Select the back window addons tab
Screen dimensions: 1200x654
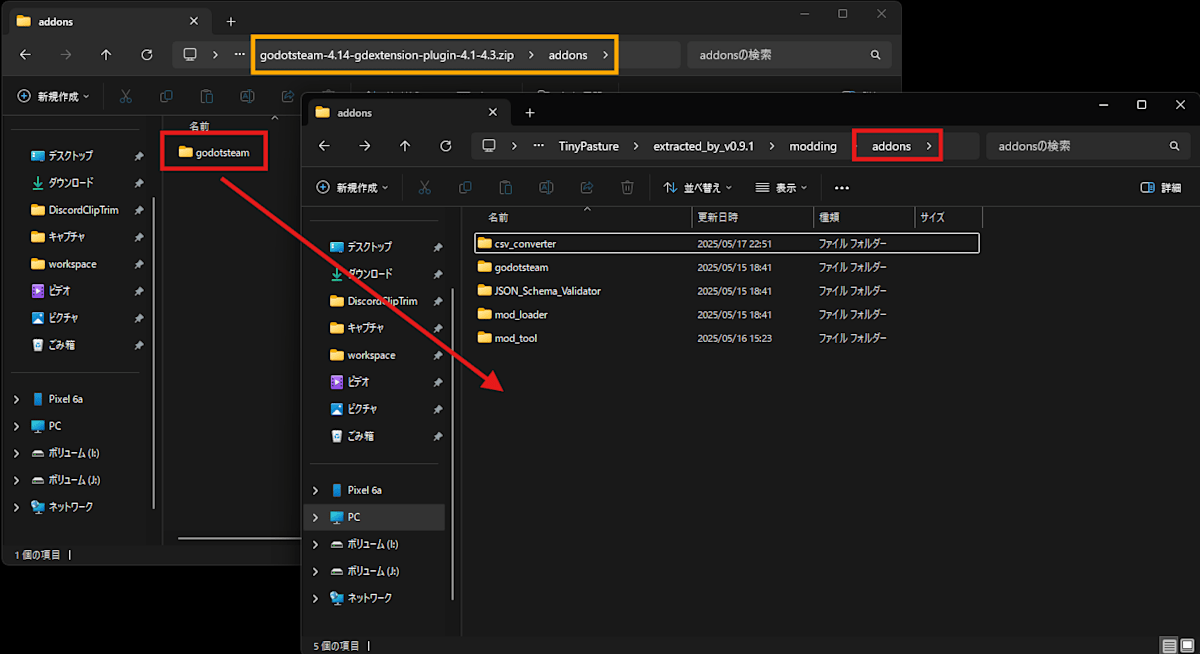tap(111, 21)
